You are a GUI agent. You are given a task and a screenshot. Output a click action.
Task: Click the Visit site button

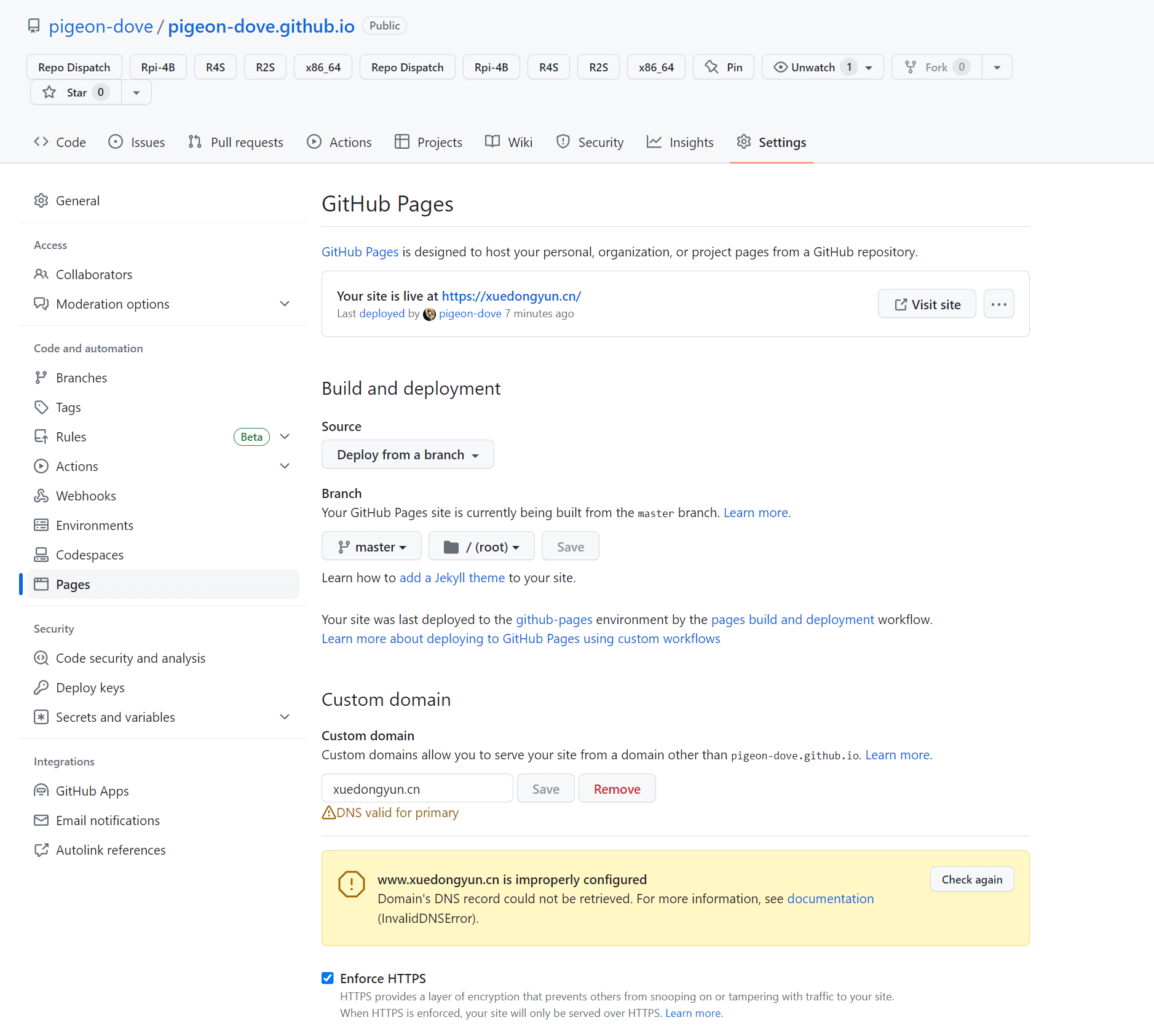coord(927,304)
